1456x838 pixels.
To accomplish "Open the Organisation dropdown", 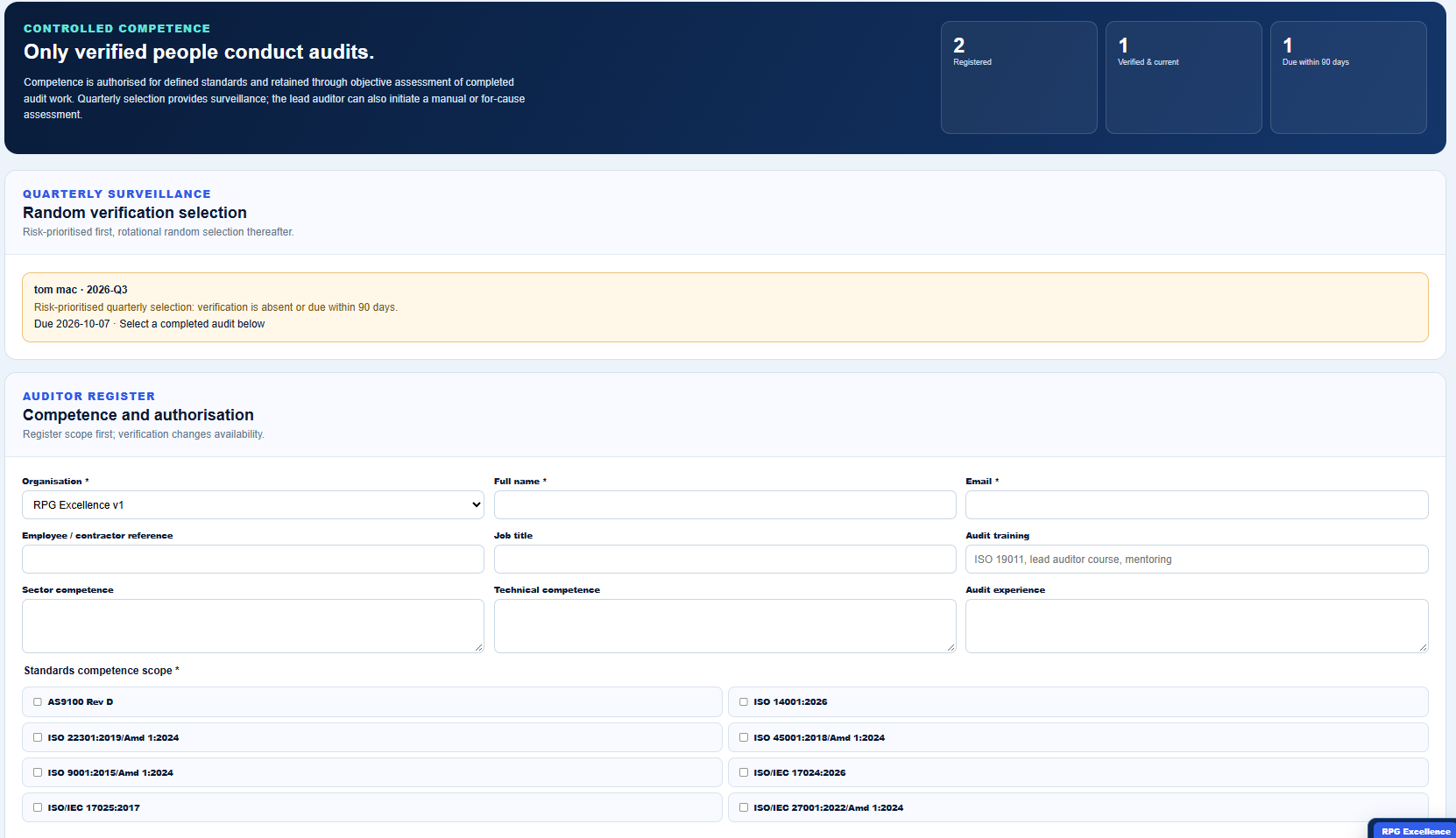I will tap(253, 505).
